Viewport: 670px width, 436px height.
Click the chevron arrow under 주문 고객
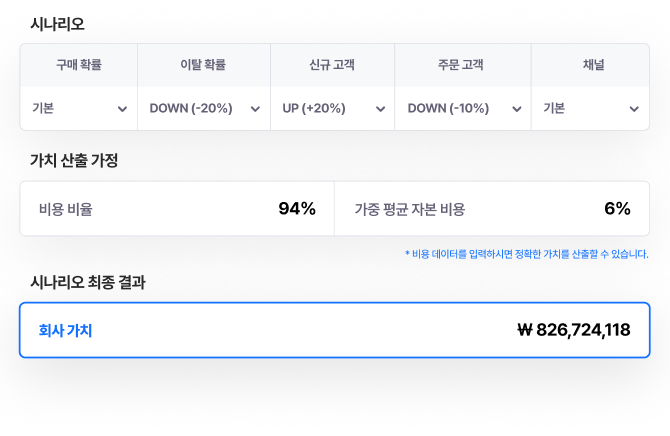(x=517, y=109)
